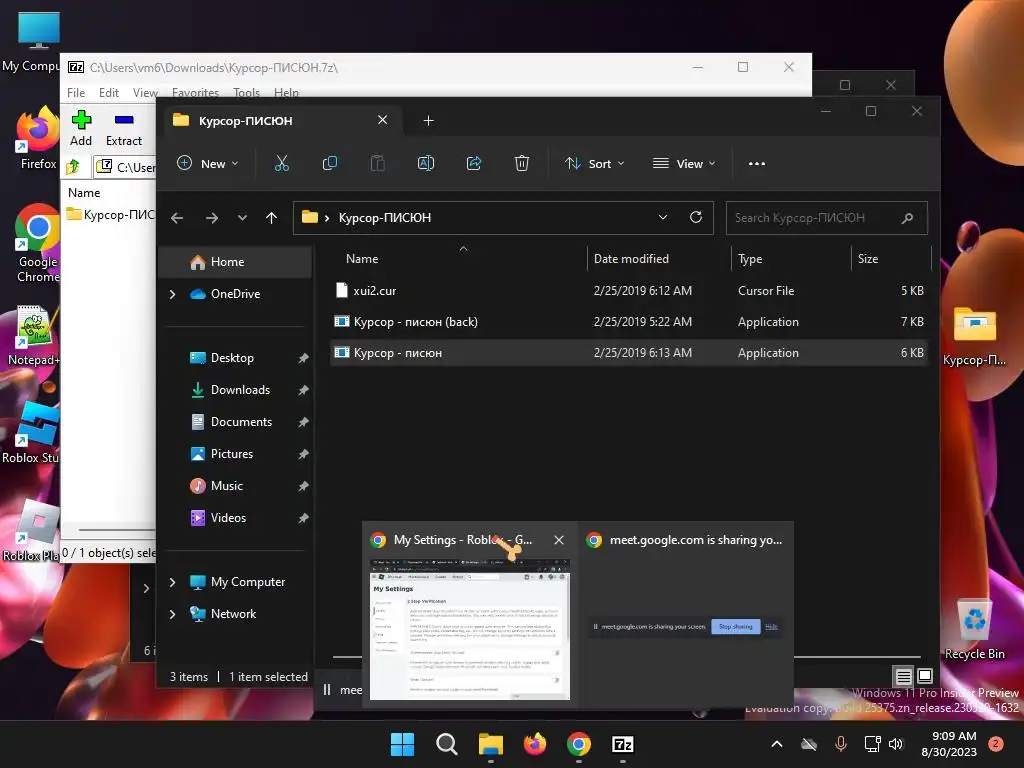This screenshot has height=768, width=1024.
Task: Open recent locations chevron beside forward arrow
Action: [242, 218]
